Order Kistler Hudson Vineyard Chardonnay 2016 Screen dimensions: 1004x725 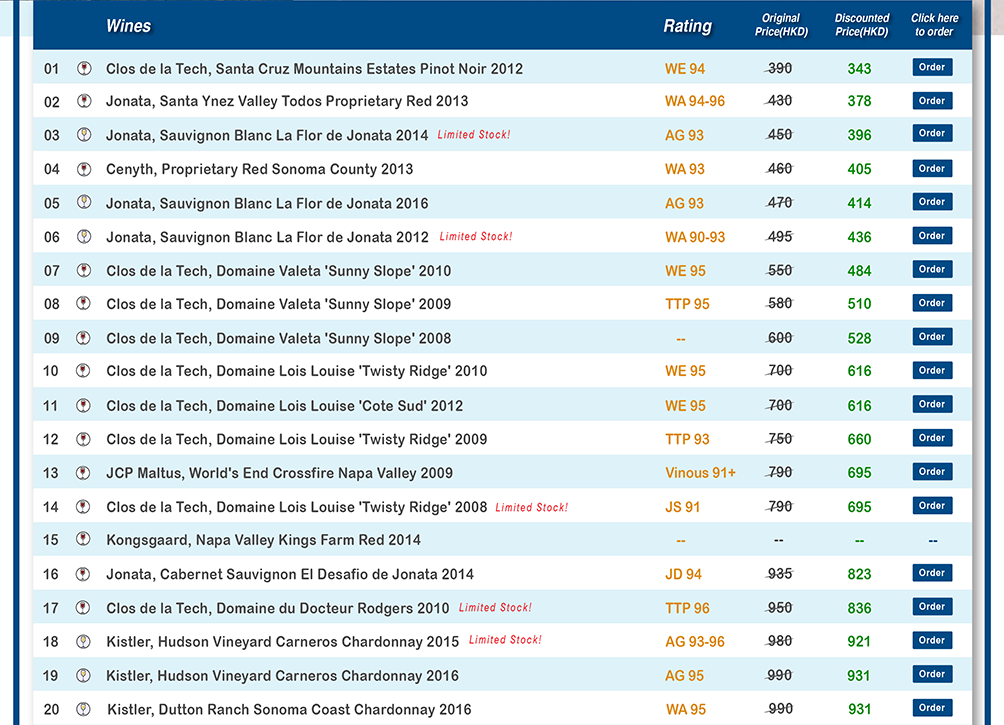pos(932,674)
